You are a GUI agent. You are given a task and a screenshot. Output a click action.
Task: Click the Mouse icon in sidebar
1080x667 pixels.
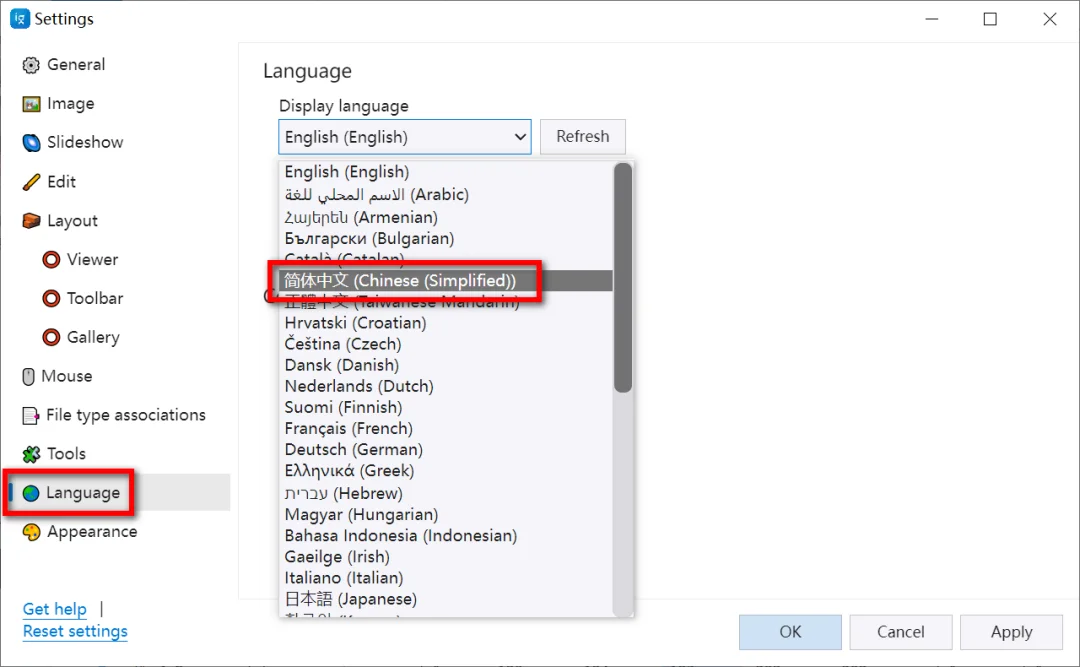[x=28, y=376]
